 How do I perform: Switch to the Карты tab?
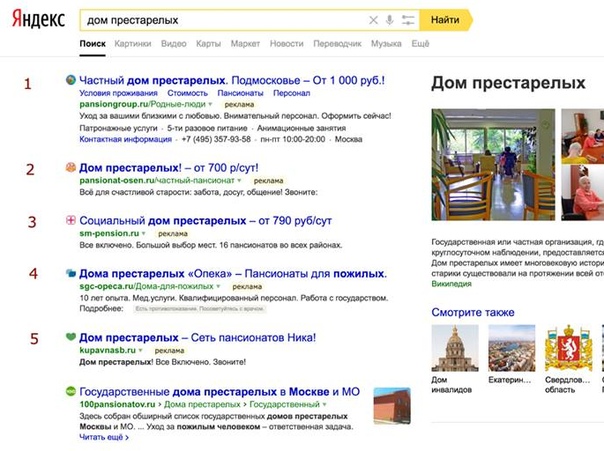coord(208,44)
